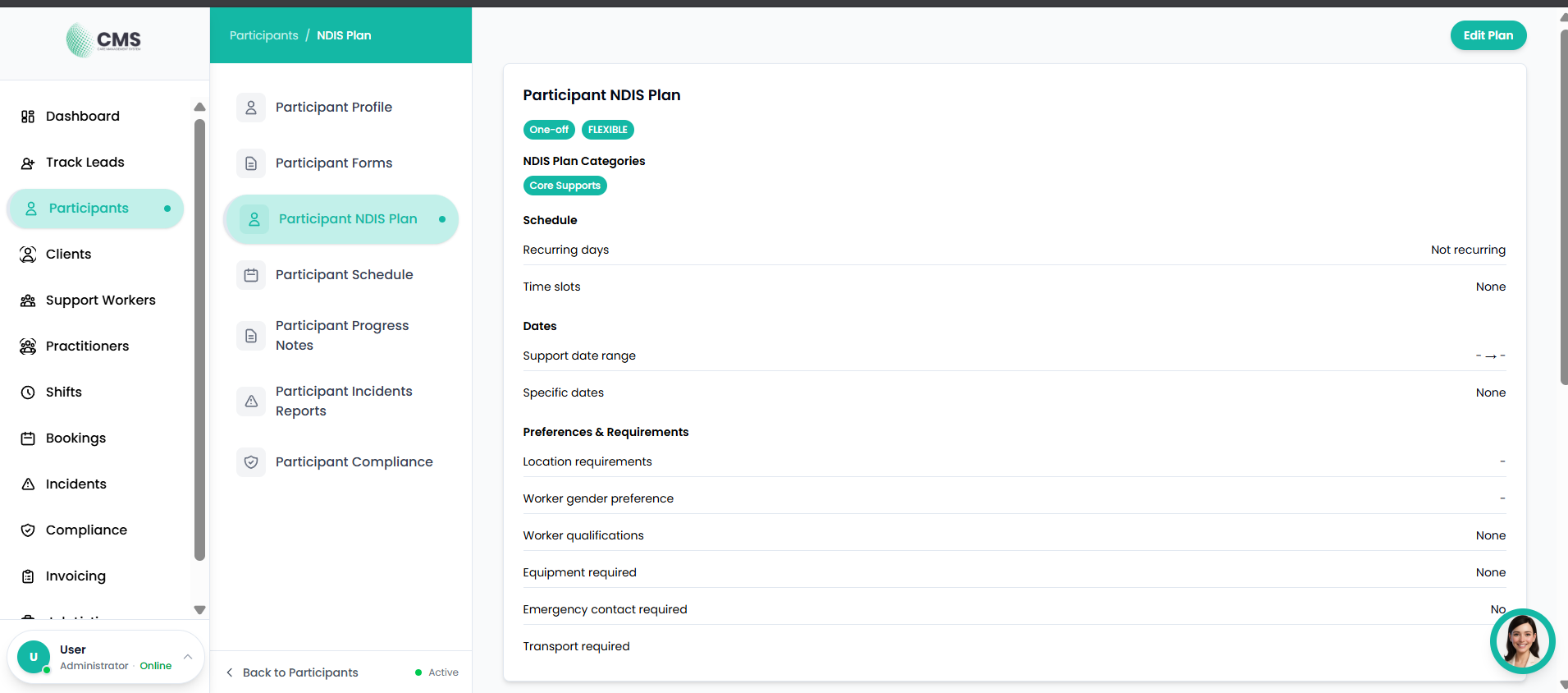Click the Edit Plan button
The image size is (1568, 693).
pos(1488,35)
